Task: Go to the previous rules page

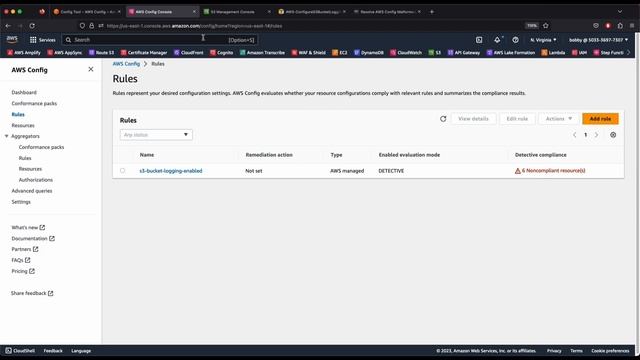Action: (x=574, y=135)
